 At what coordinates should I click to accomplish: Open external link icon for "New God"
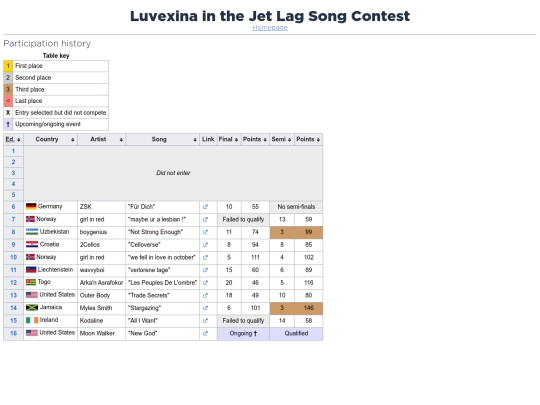pos(205,333)
